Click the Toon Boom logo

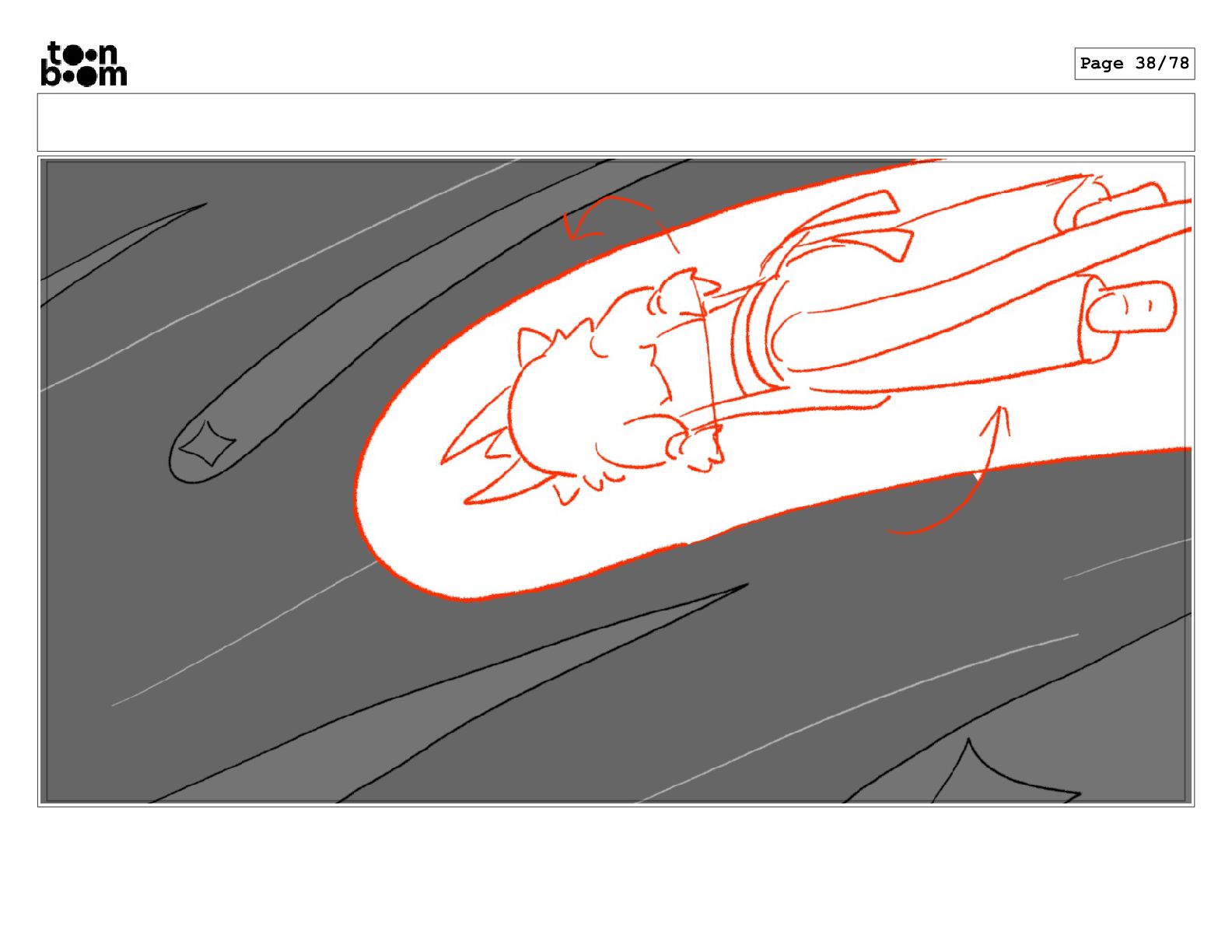click(83, 64)
